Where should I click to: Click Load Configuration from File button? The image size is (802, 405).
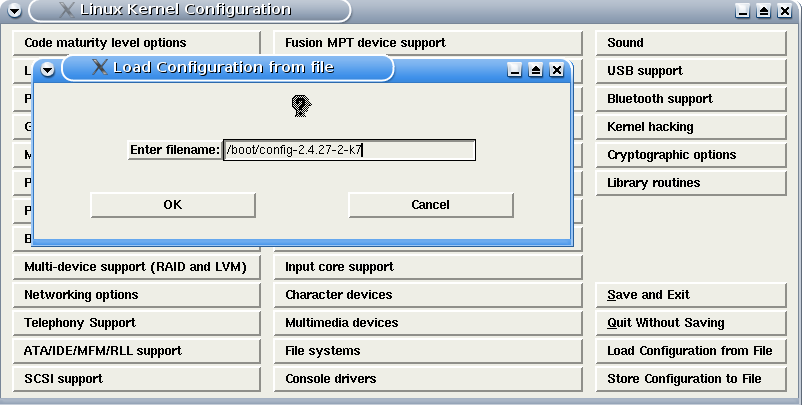pyautogui.click(x=691, y=351)
